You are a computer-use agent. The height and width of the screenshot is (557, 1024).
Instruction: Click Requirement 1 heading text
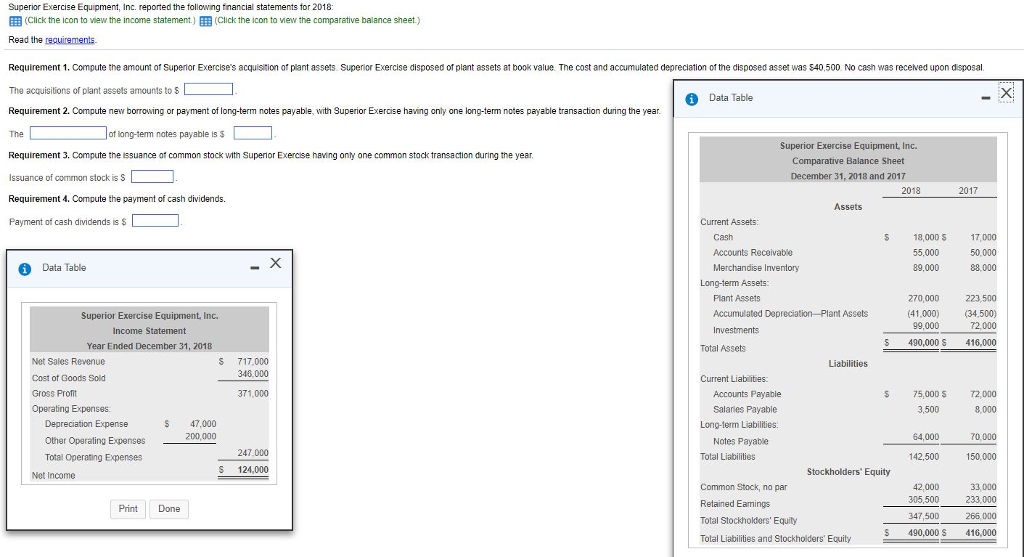pyautogui.click(x=39, y=67)
